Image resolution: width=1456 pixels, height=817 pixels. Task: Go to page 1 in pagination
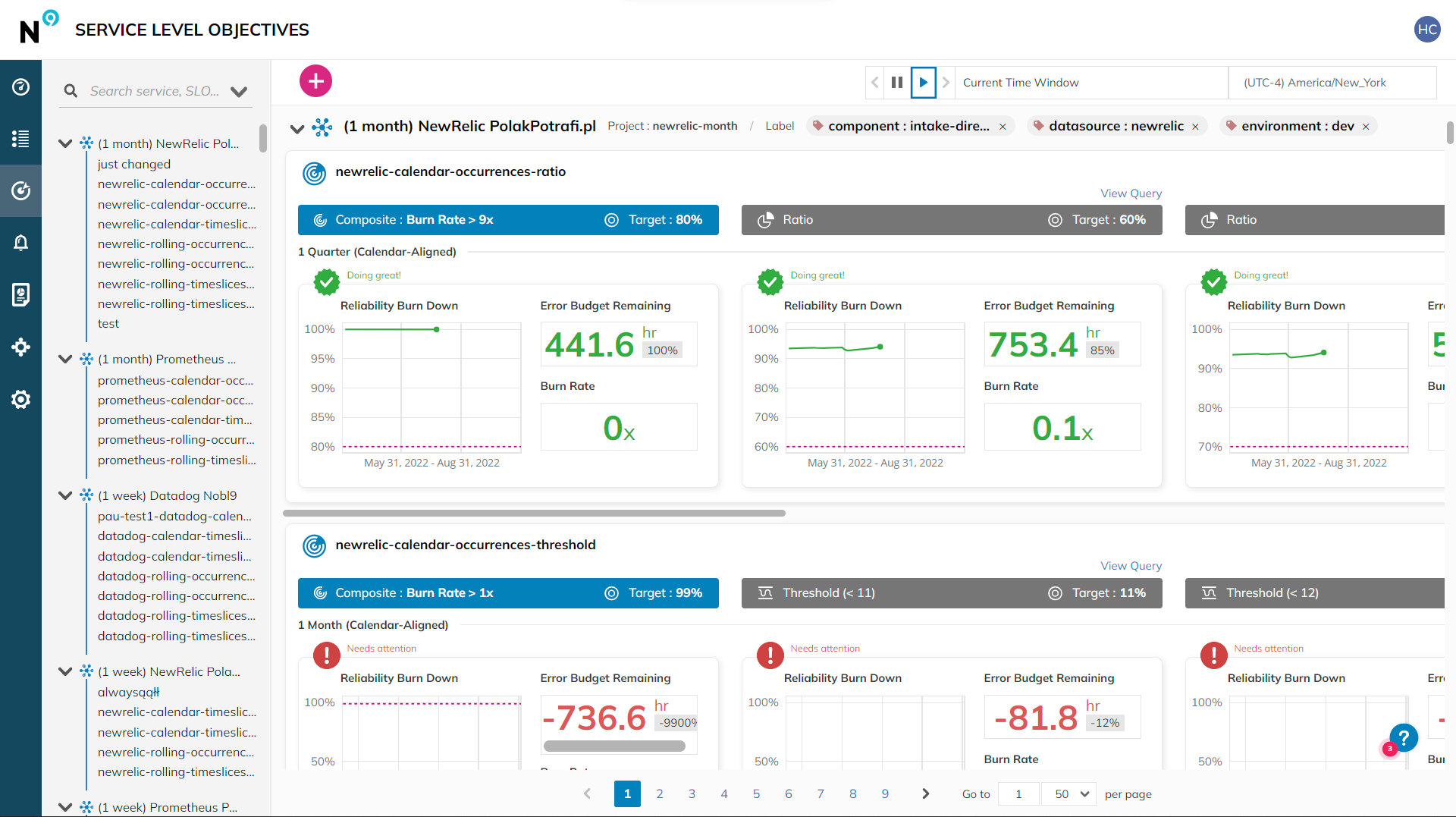(x=627, y=793)
